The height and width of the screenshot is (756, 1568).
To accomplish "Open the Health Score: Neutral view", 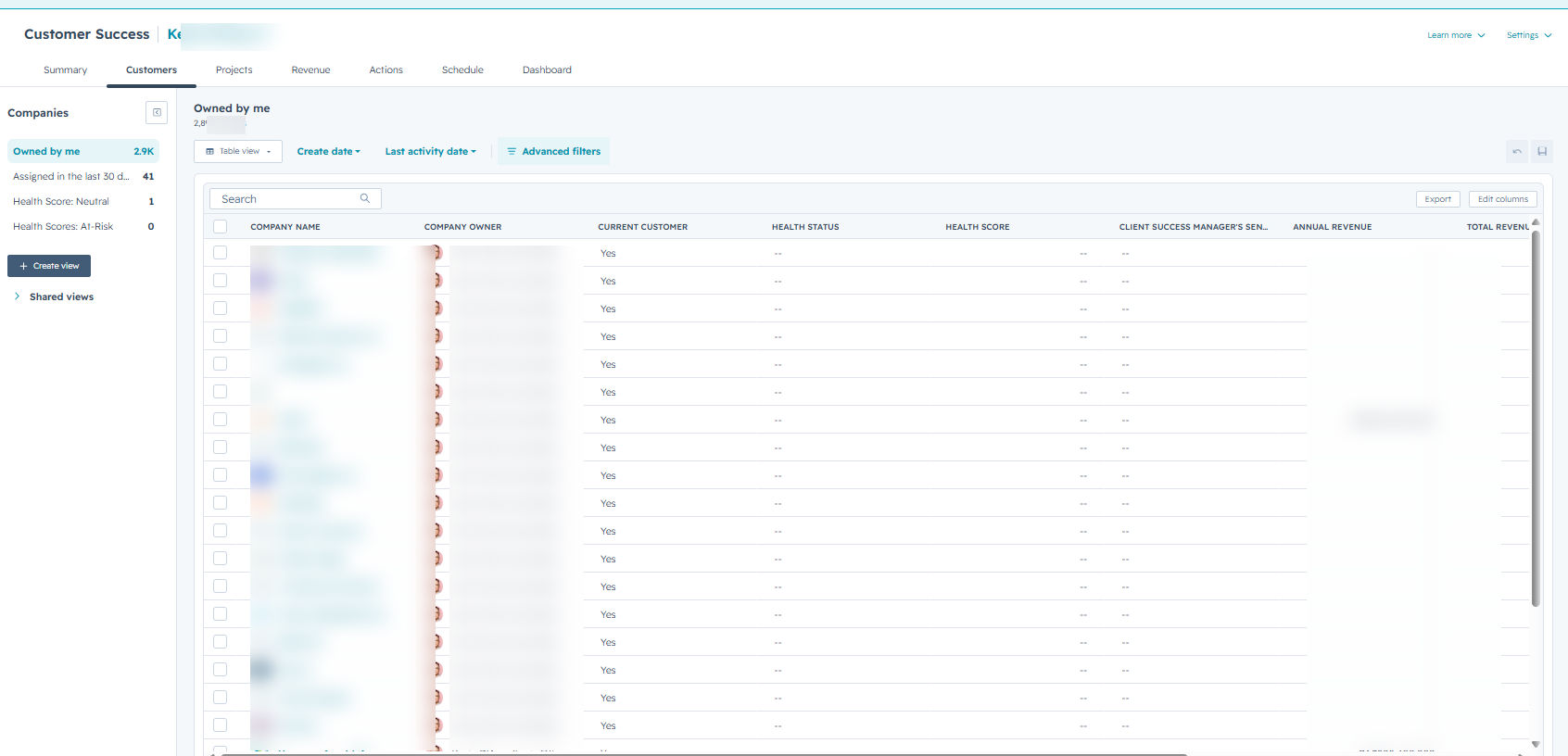I will [x=83, y=201].
